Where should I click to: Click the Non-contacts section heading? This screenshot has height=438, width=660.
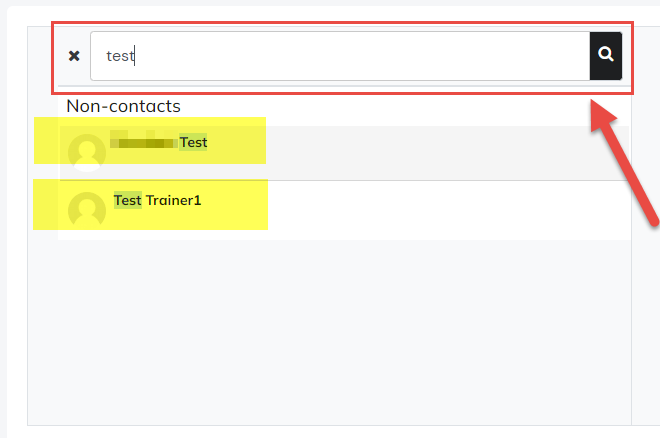pos(123,106)
